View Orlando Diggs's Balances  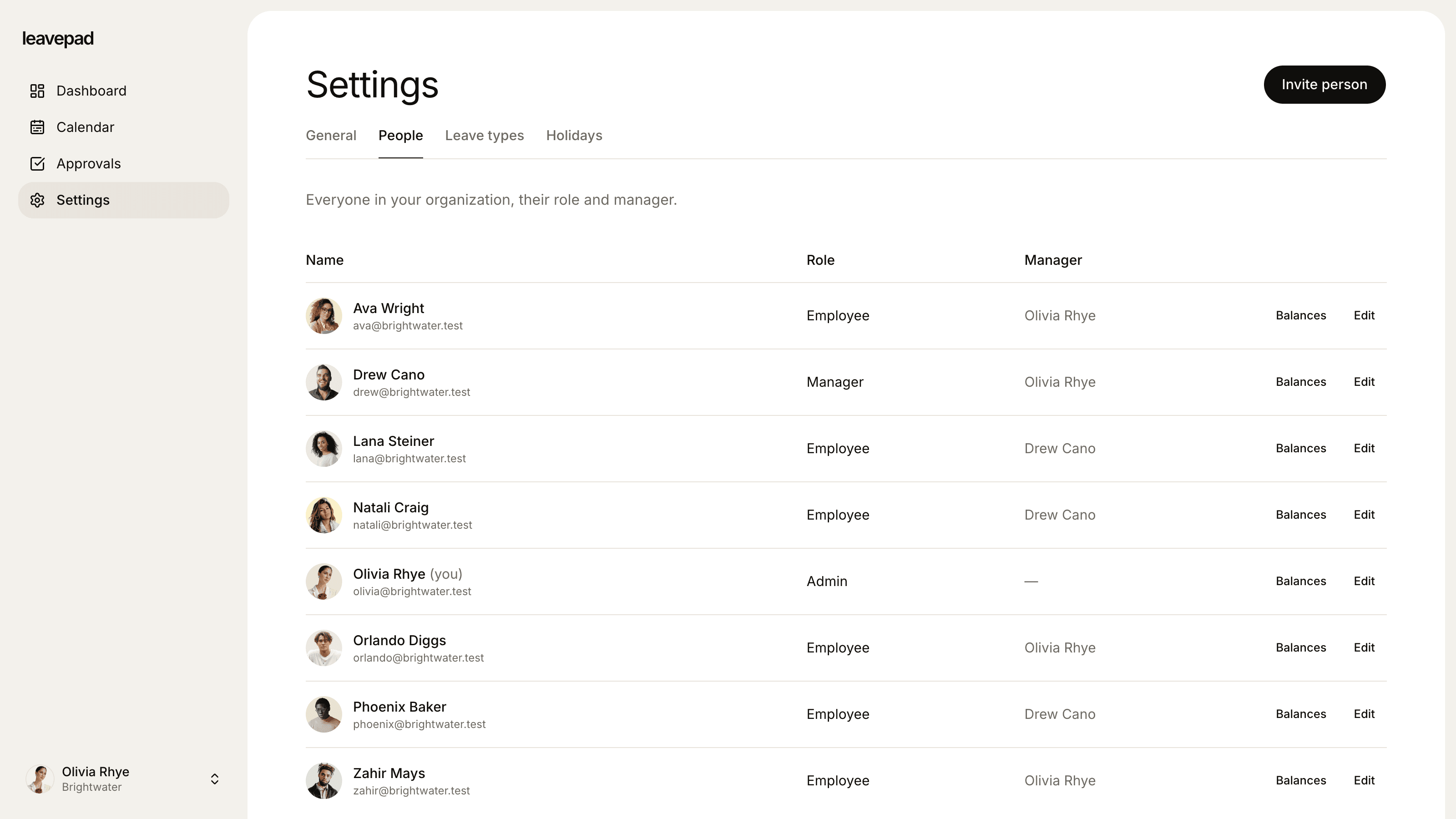(1300, 648)
